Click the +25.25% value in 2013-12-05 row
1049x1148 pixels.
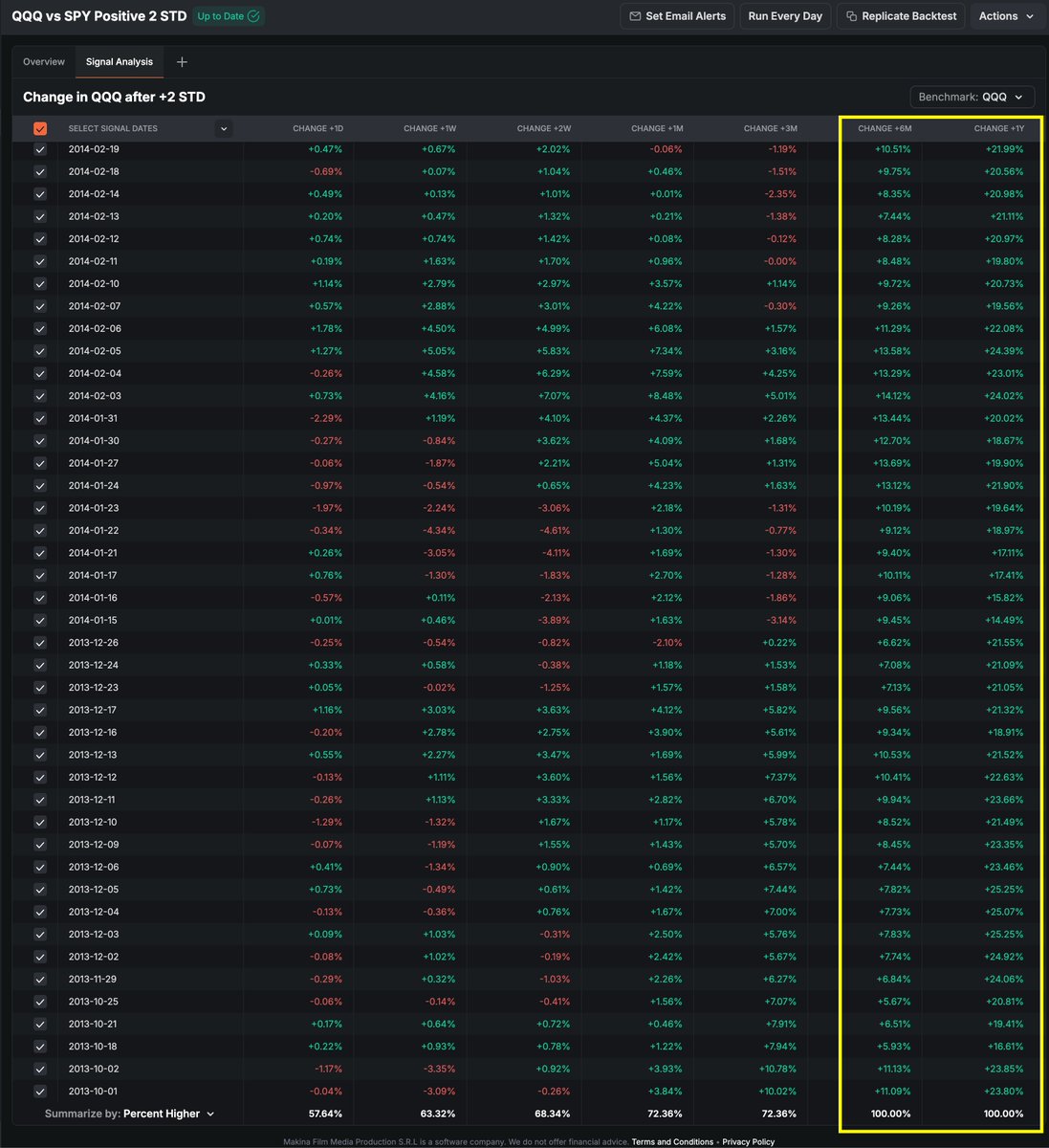click(1005, 890)
